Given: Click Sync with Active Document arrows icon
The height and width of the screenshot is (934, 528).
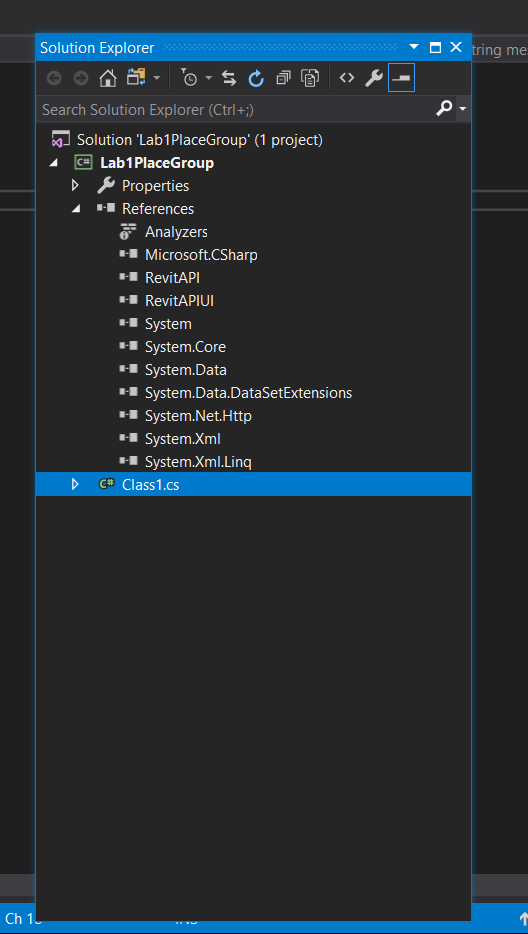Looking at the screenshot, I should pos(229,78).
